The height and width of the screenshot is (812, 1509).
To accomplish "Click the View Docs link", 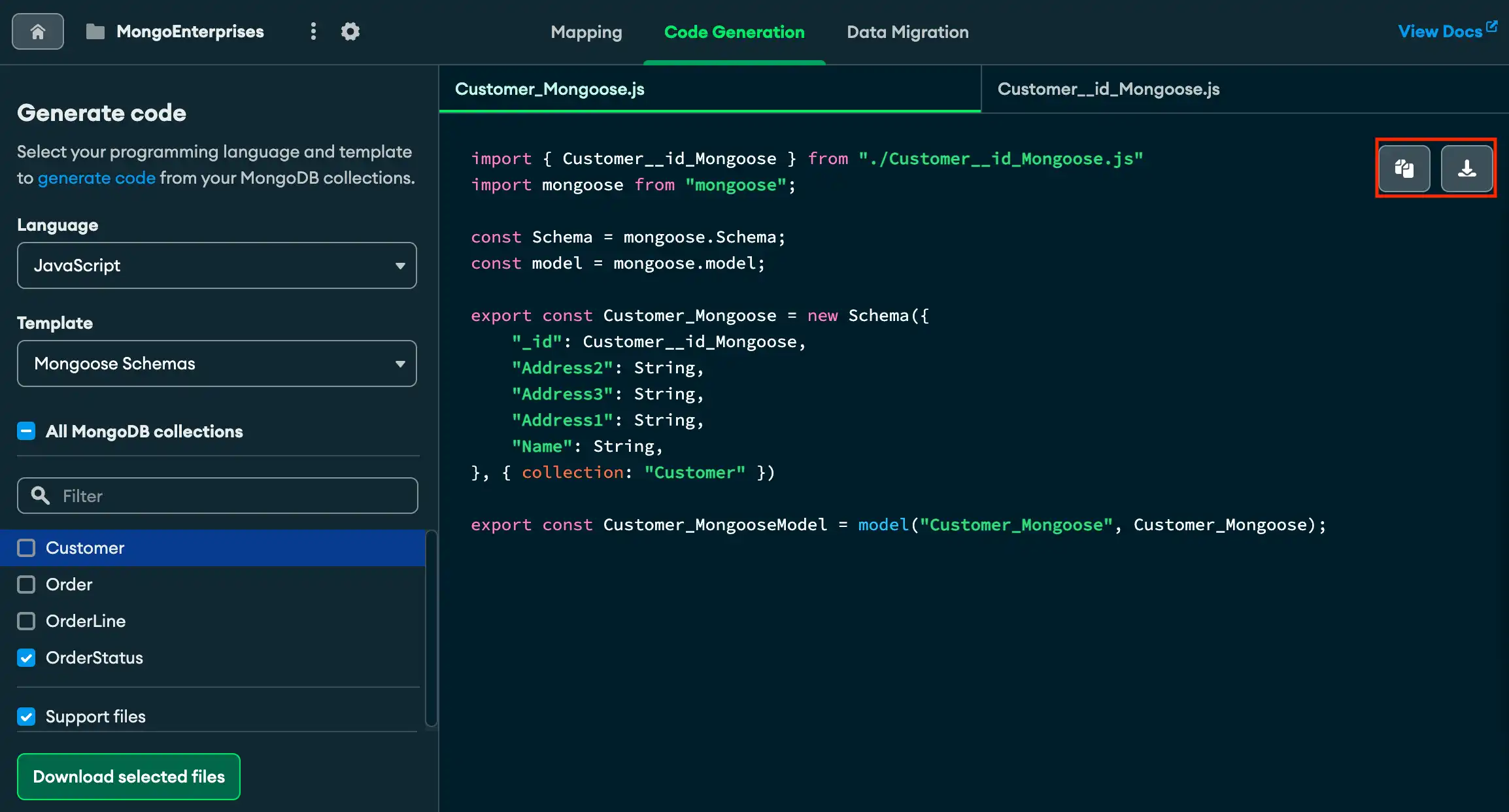I will [x=1448, y=31].
